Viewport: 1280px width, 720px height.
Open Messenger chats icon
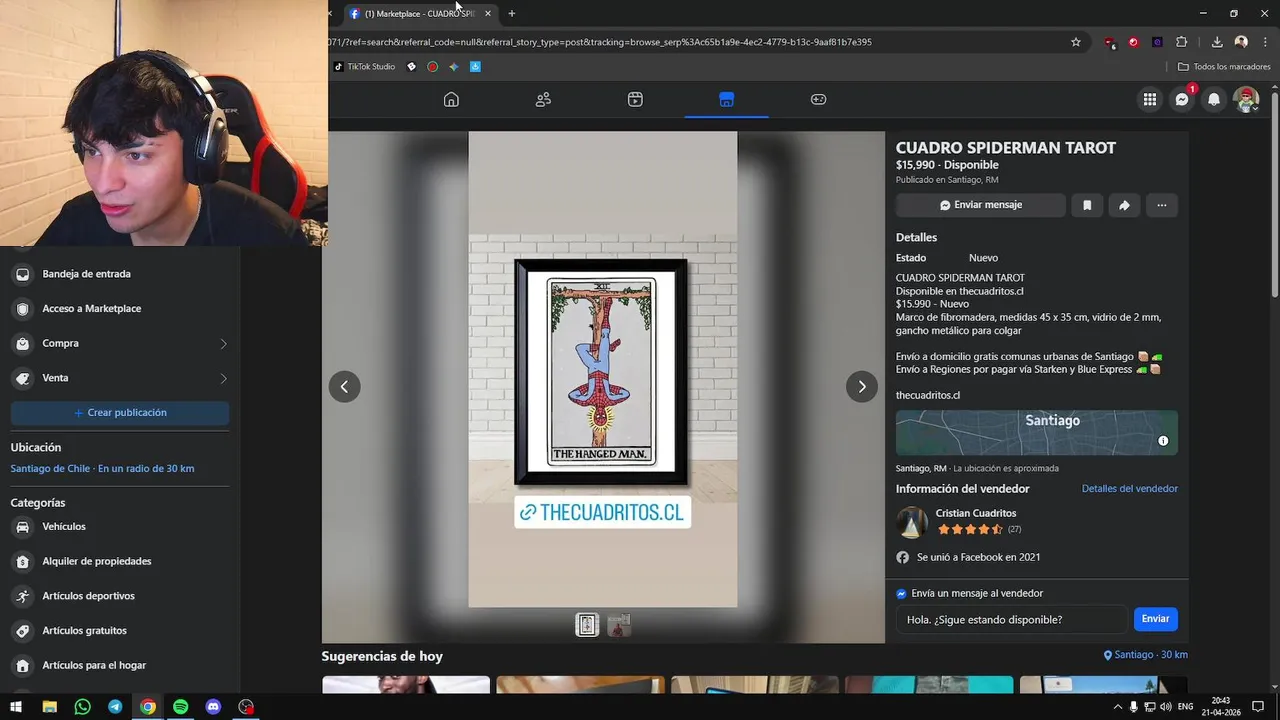pos(1182,99)
